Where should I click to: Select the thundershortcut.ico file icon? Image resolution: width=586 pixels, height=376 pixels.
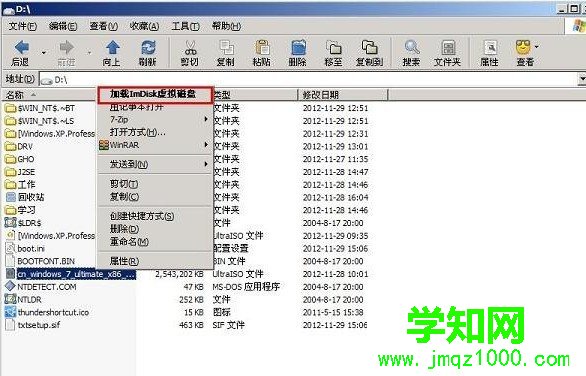[x=10, y=312]
